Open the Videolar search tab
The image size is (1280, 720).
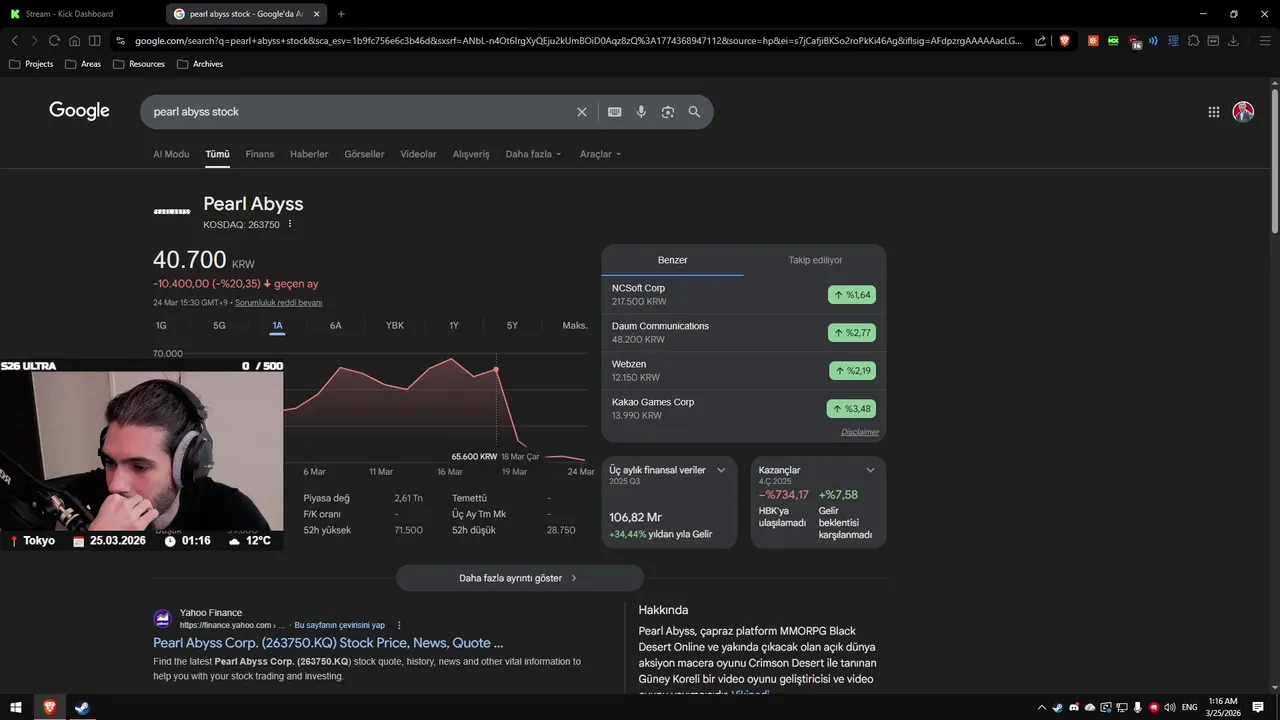pyautogui.click(x=418, y=154)
